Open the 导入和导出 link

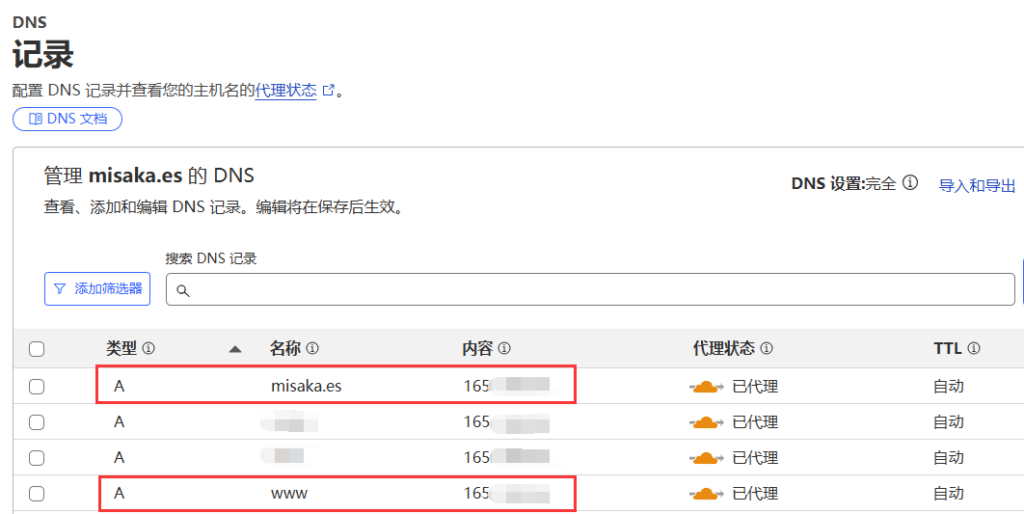coord(977,186)
